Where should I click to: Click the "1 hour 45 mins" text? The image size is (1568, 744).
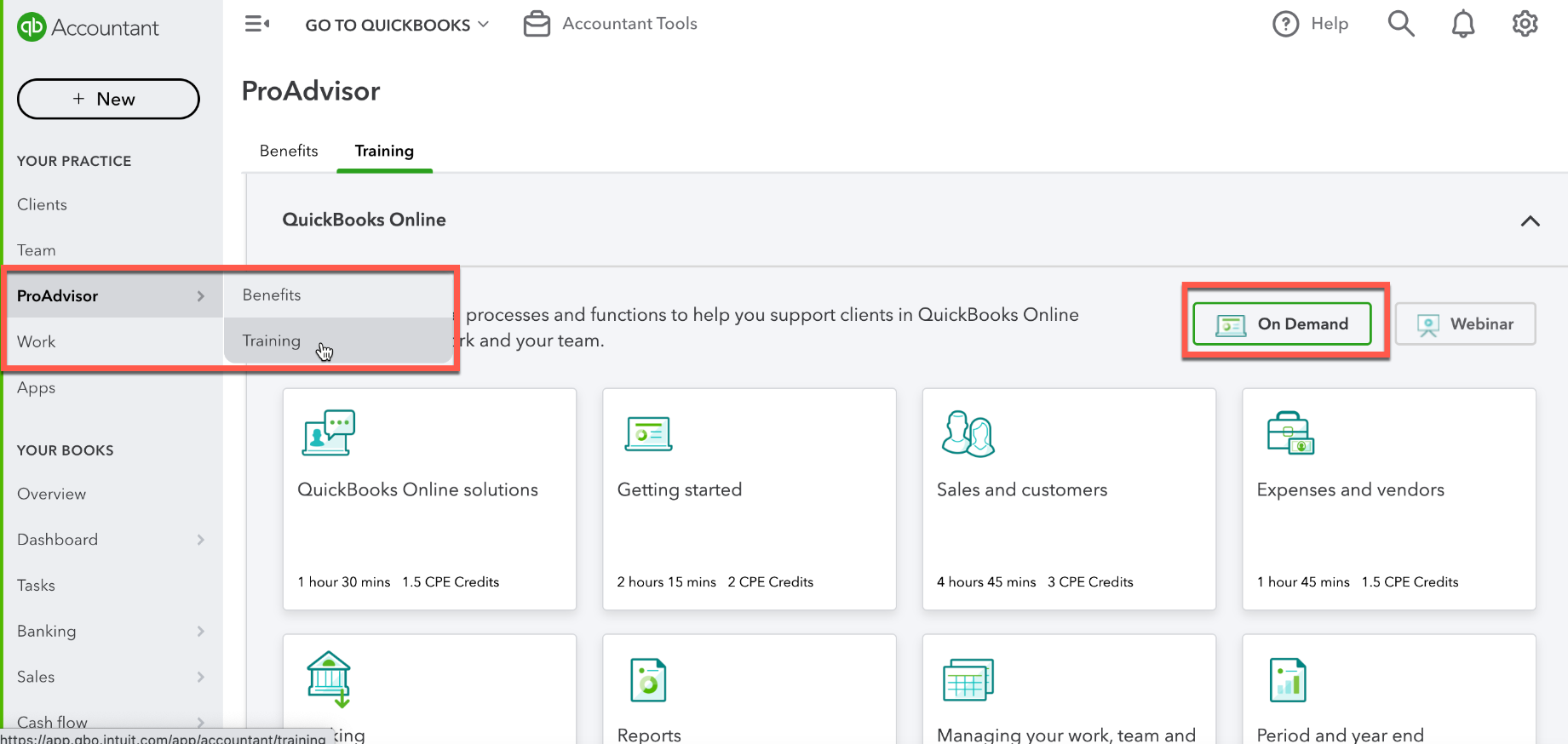tap(1303, 582)
